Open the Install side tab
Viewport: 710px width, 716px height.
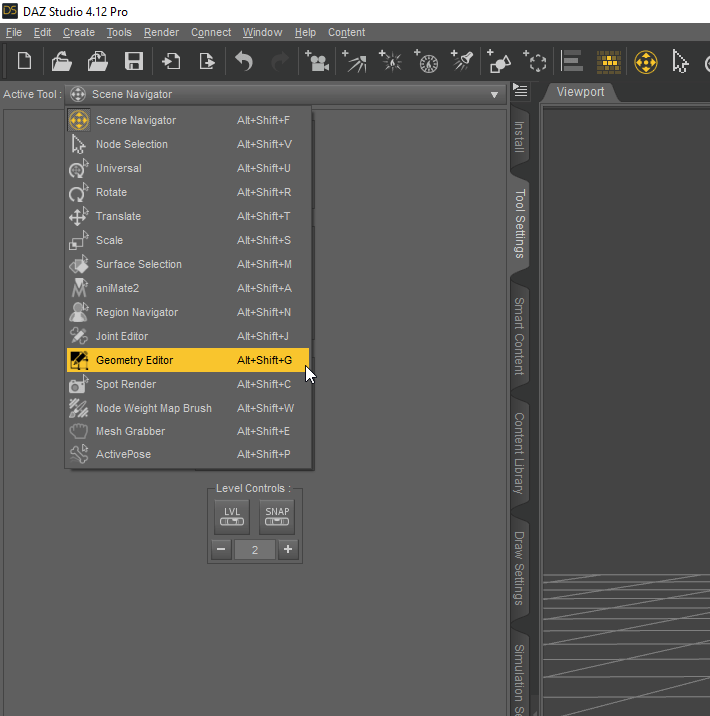[x=519, y=137]
